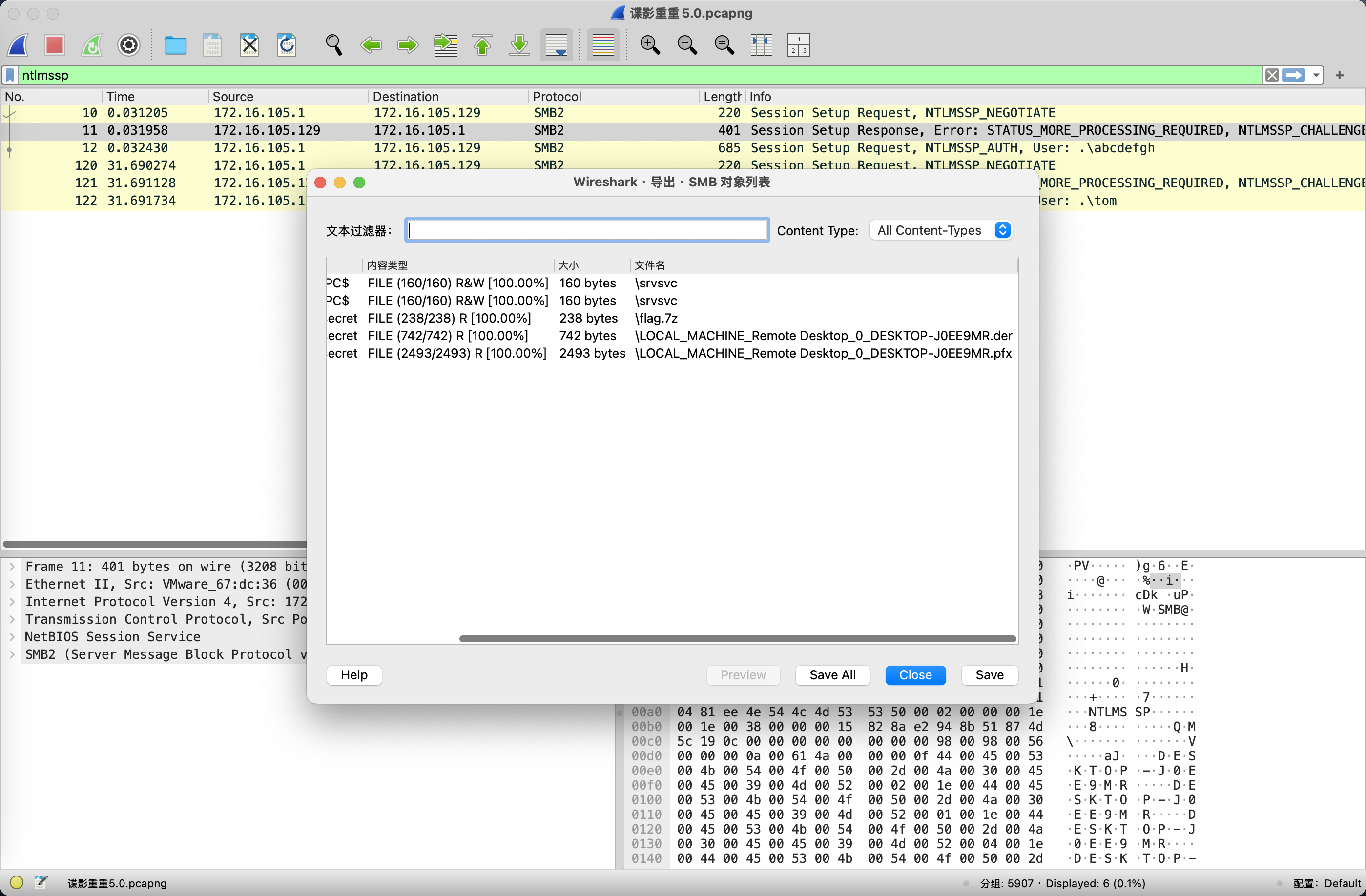The image size is (1366, 896).
Task: Select packet 10 NTLMSSP_NEGOTIATE row
Action: [683, 113]
